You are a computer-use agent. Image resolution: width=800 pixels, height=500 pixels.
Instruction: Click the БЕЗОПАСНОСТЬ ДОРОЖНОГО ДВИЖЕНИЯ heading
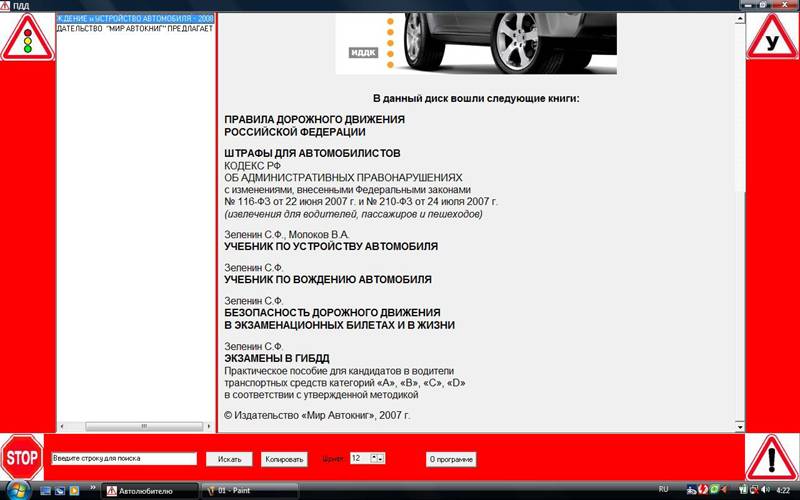tap(332, 312)
